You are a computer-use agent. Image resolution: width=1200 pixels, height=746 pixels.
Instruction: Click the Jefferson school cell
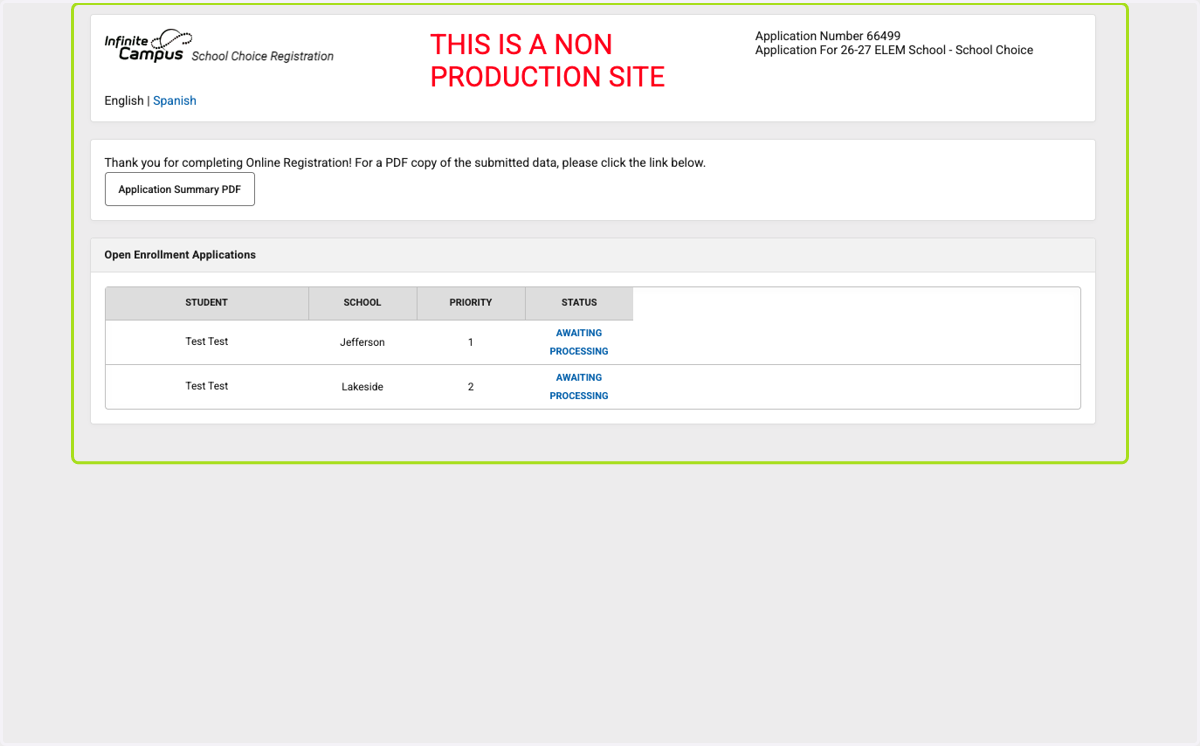point(362,342)
